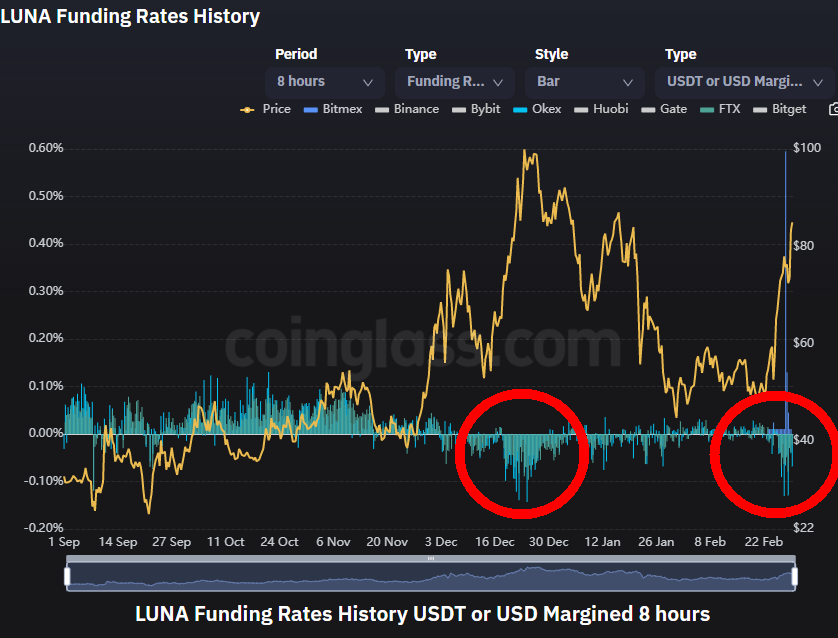Click the right handle of the range slider
This screenshot has width=838, height=638.
click(795, 577)
